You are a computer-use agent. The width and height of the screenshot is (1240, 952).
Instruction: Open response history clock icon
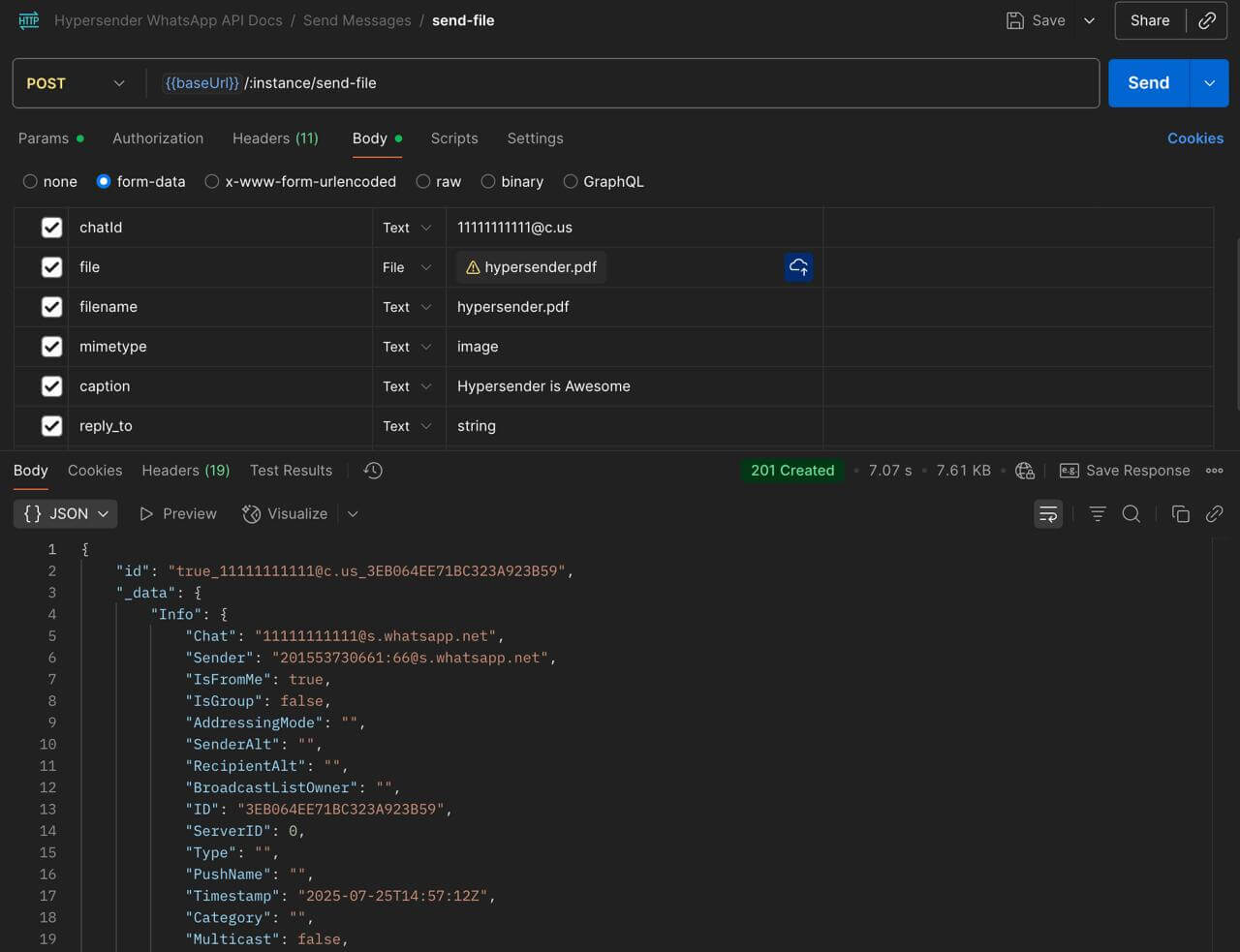pyautogui.click(x=373, y=471)
